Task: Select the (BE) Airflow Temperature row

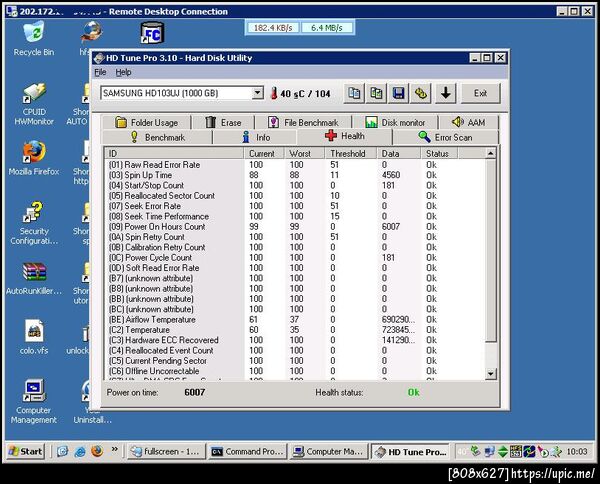Action: coord(295,320)
